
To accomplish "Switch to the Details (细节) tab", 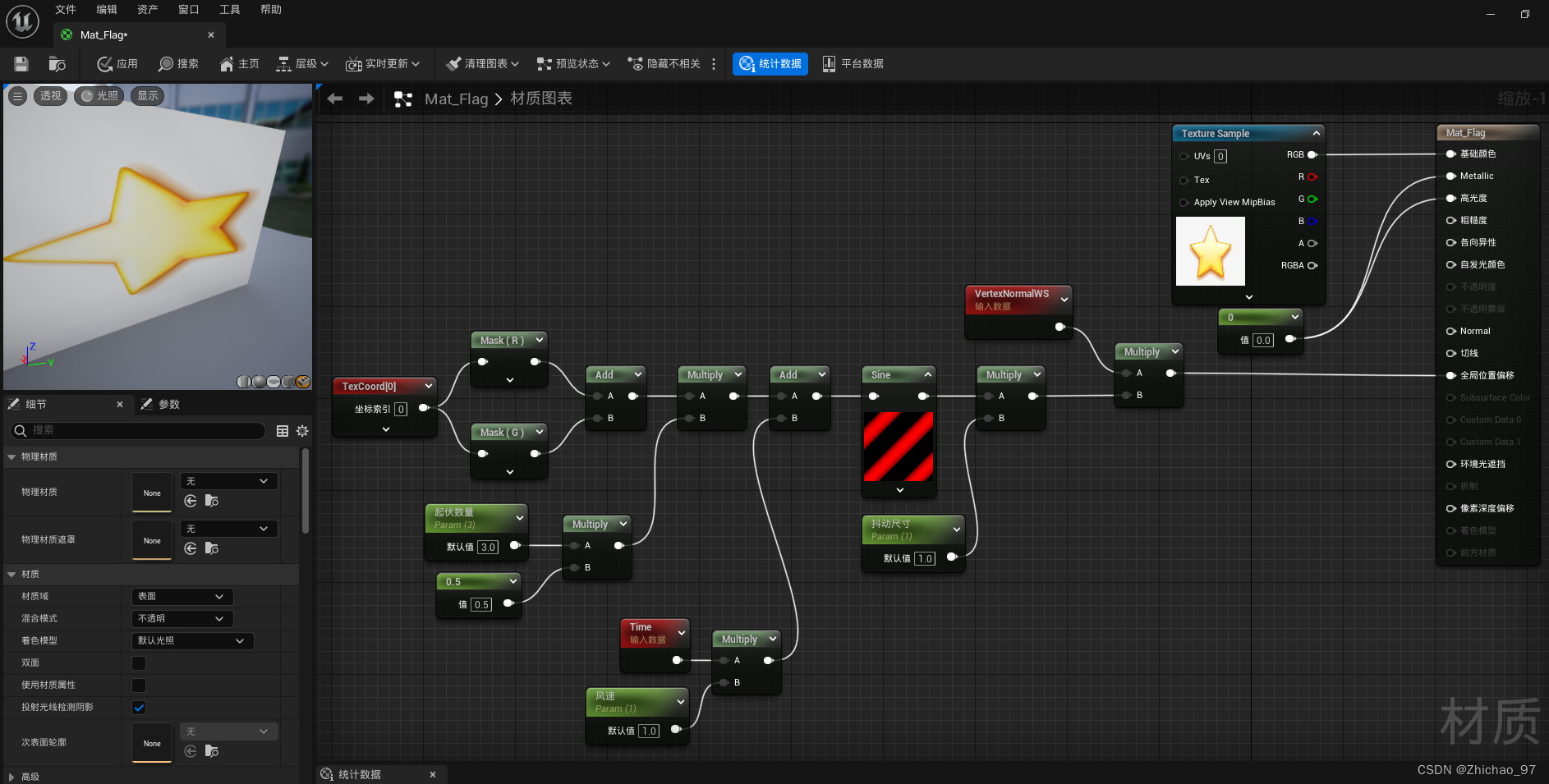I will click(35, 404).
